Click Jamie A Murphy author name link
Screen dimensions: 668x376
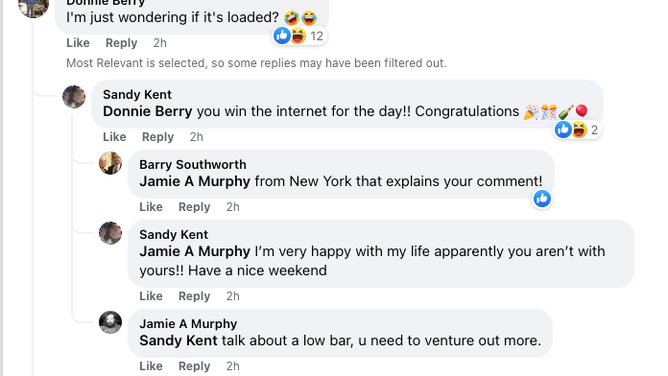point(188,324)
